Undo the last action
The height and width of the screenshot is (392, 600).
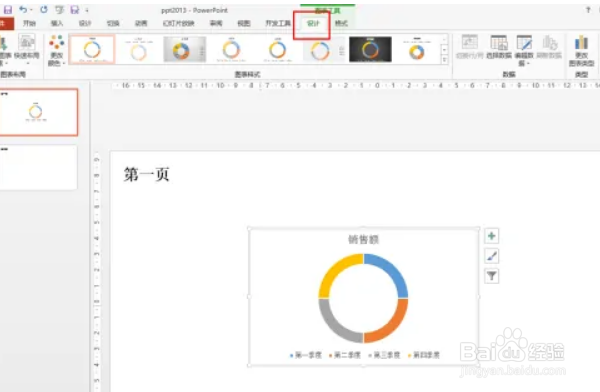coord(23,9)
